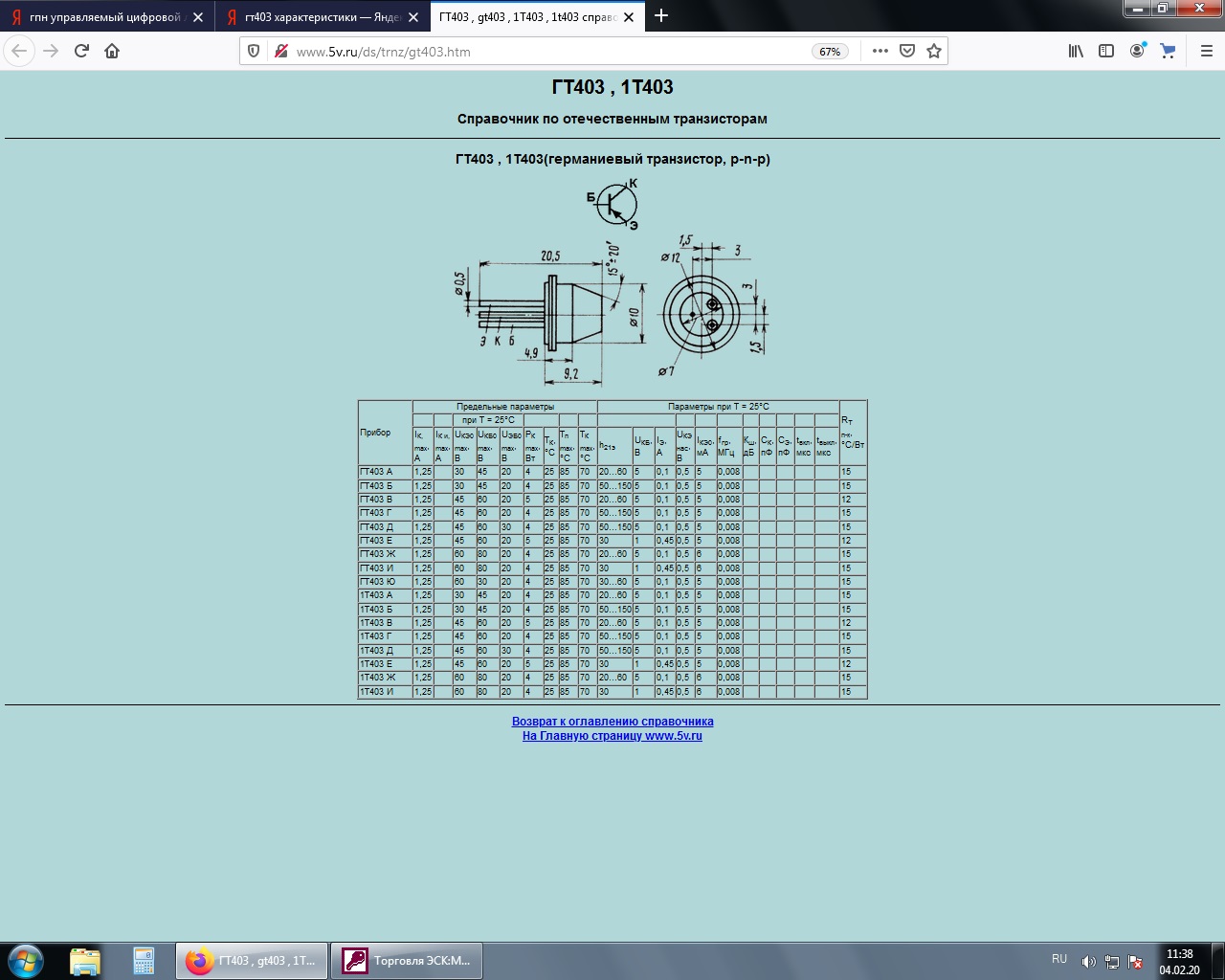This screenshot has height=980, width=1225.
Task: Go to the Firefox Home page
Action: [112, 51]
